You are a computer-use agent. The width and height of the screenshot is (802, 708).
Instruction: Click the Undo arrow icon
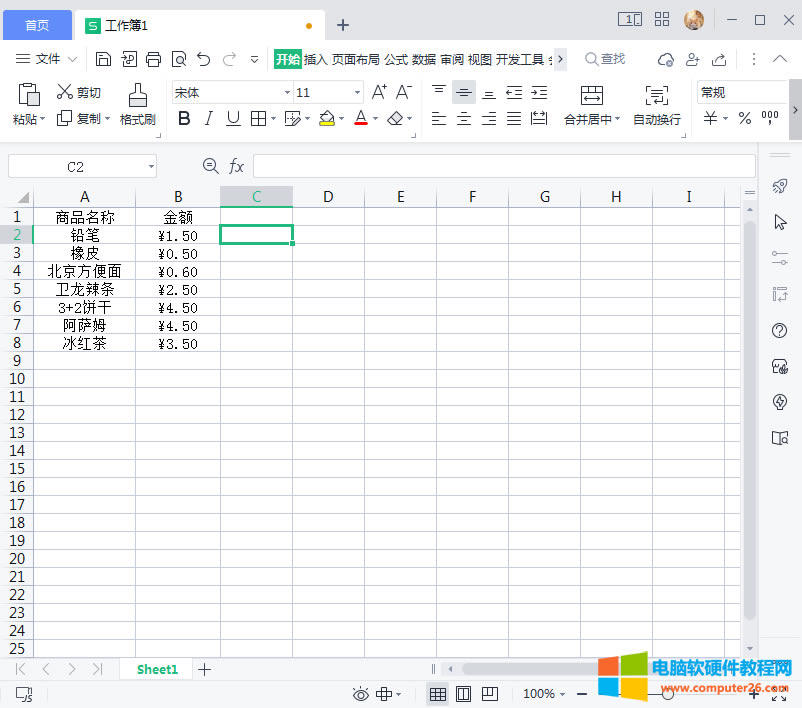[204, 59]
